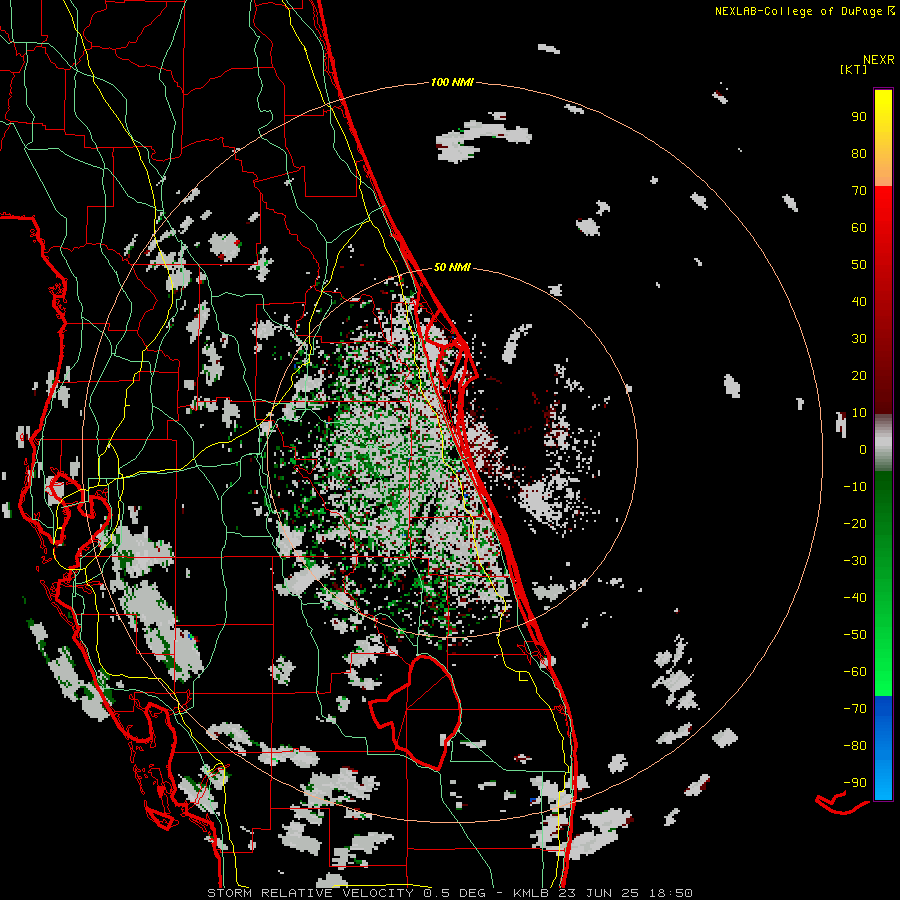The height and width of the screenshot is (900, 900).
Task: Click the 30 value on velocity scale
Action: [x=859, y=339]
